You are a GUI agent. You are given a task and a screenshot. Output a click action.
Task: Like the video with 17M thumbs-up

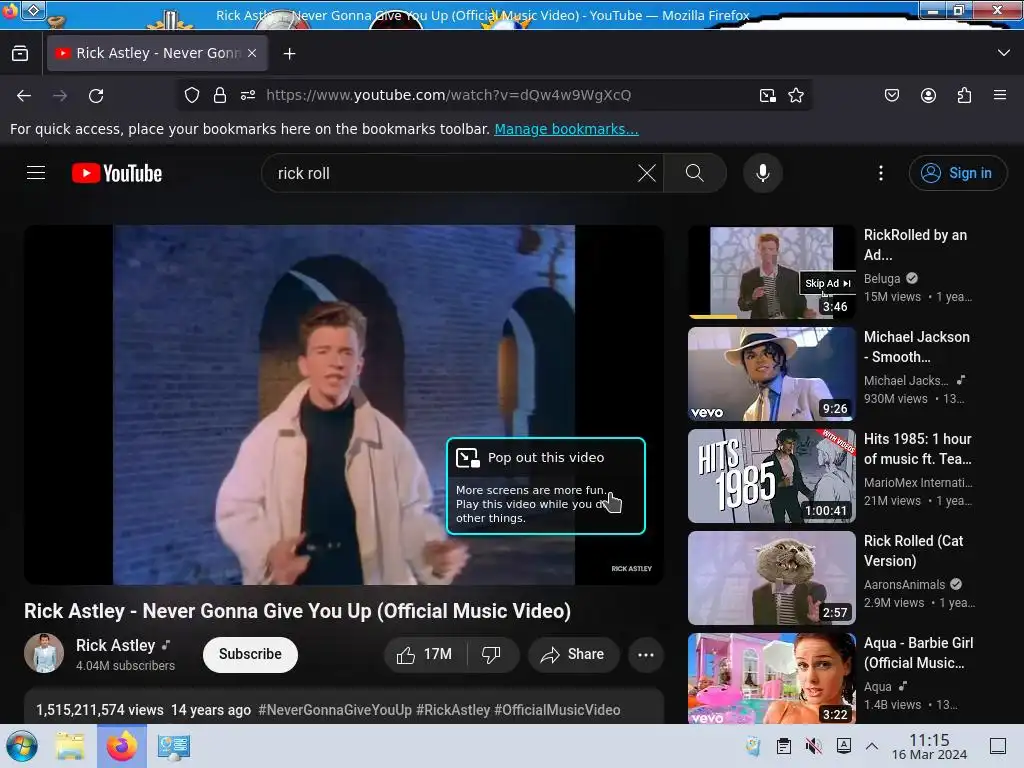[x=425, y=654]
